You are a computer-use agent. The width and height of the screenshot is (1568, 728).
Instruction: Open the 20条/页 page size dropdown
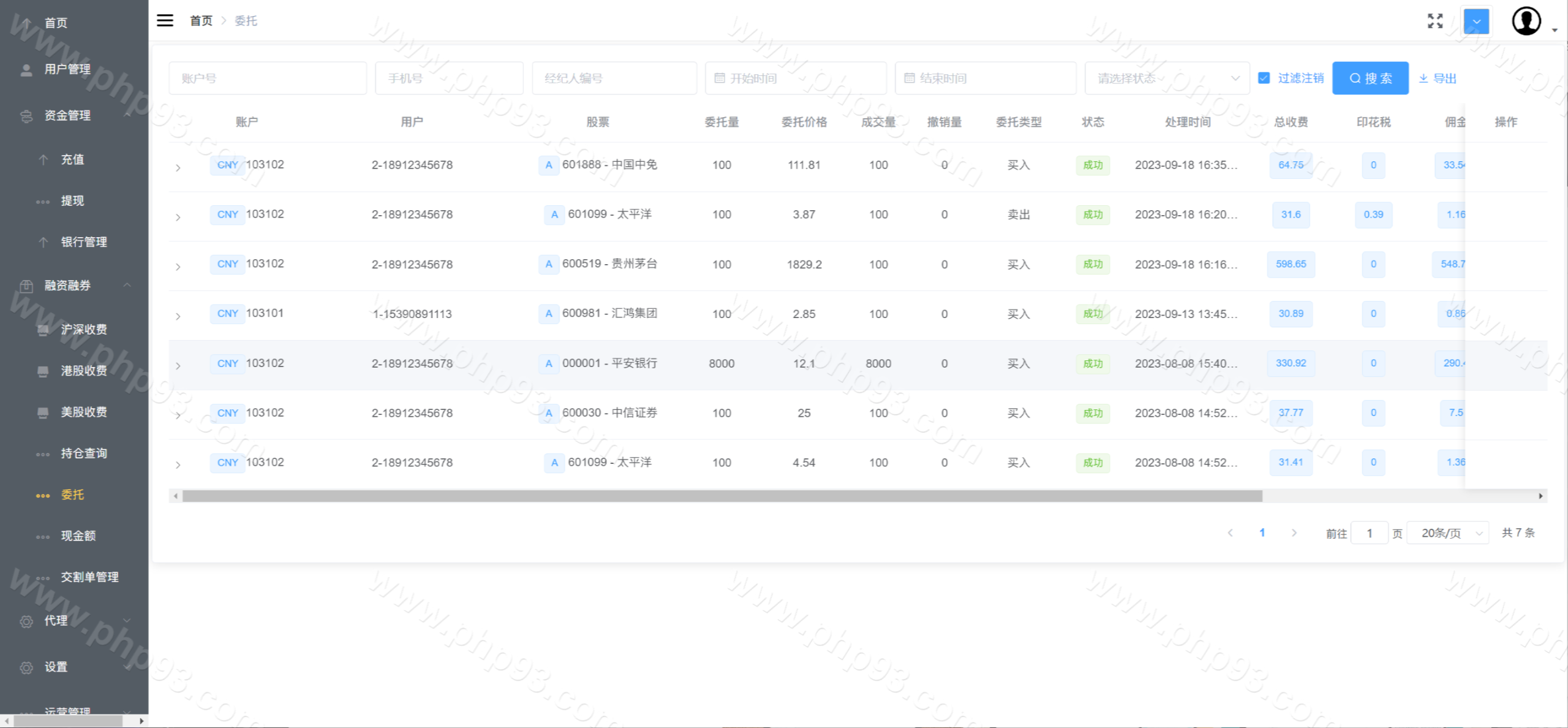pos(1448,533)
